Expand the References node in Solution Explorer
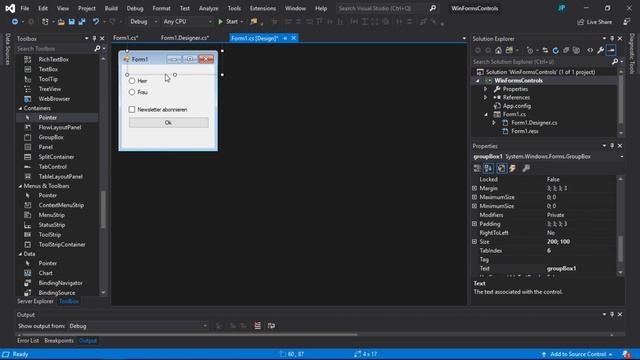 485,98
